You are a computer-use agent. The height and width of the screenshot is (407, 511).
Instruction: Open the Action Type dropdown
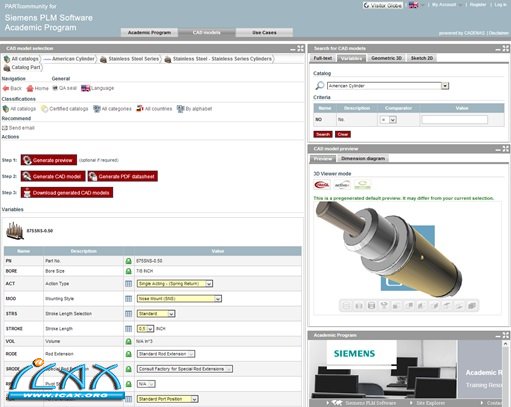point(175,284)
